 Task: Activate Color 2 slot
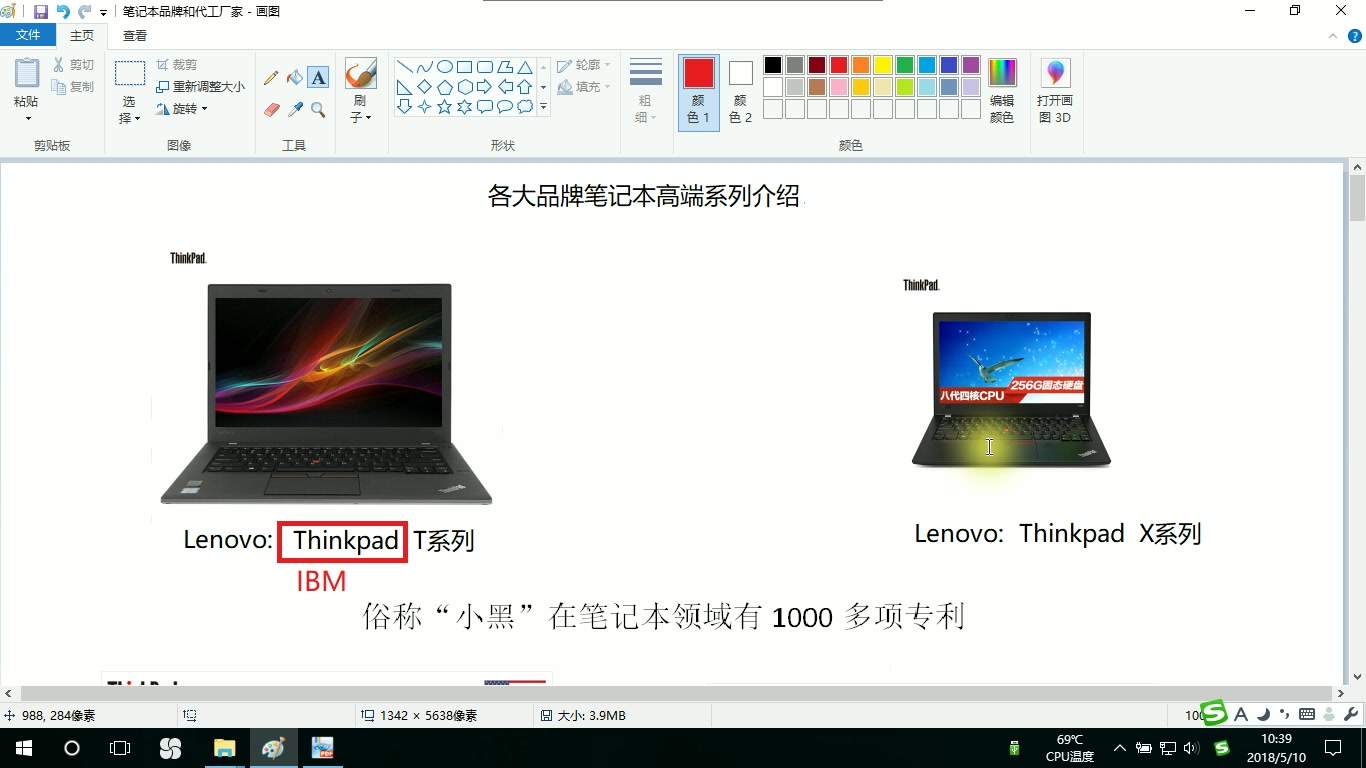pos(740,91)
